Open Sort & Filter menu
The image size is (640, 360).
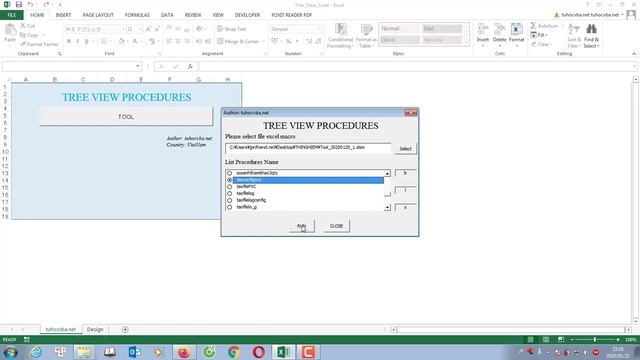[x=574, y=36]
